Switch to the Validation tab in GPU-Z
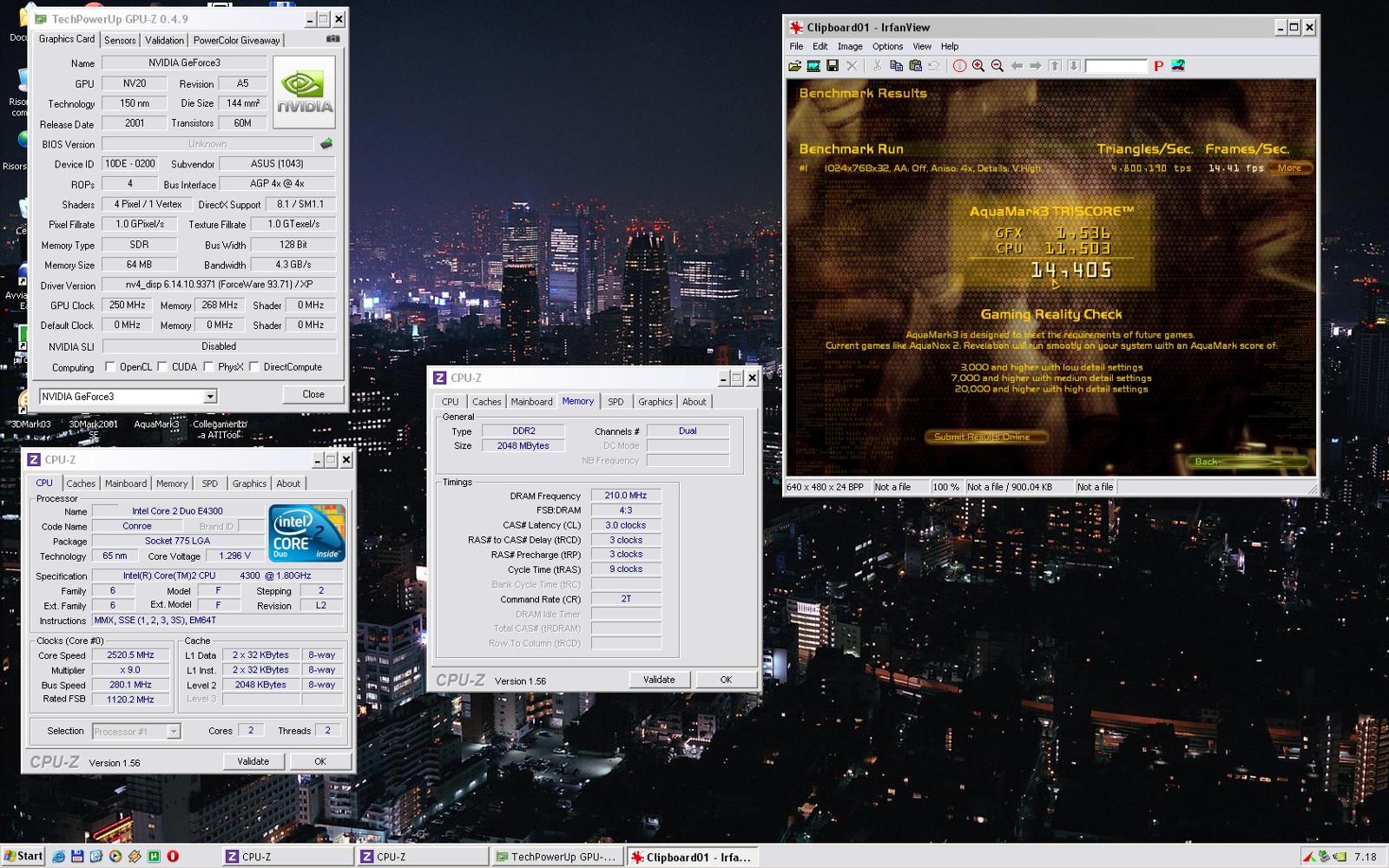Image resolution: width=1389 pixels, height=868 pixels. coord(164,41)
